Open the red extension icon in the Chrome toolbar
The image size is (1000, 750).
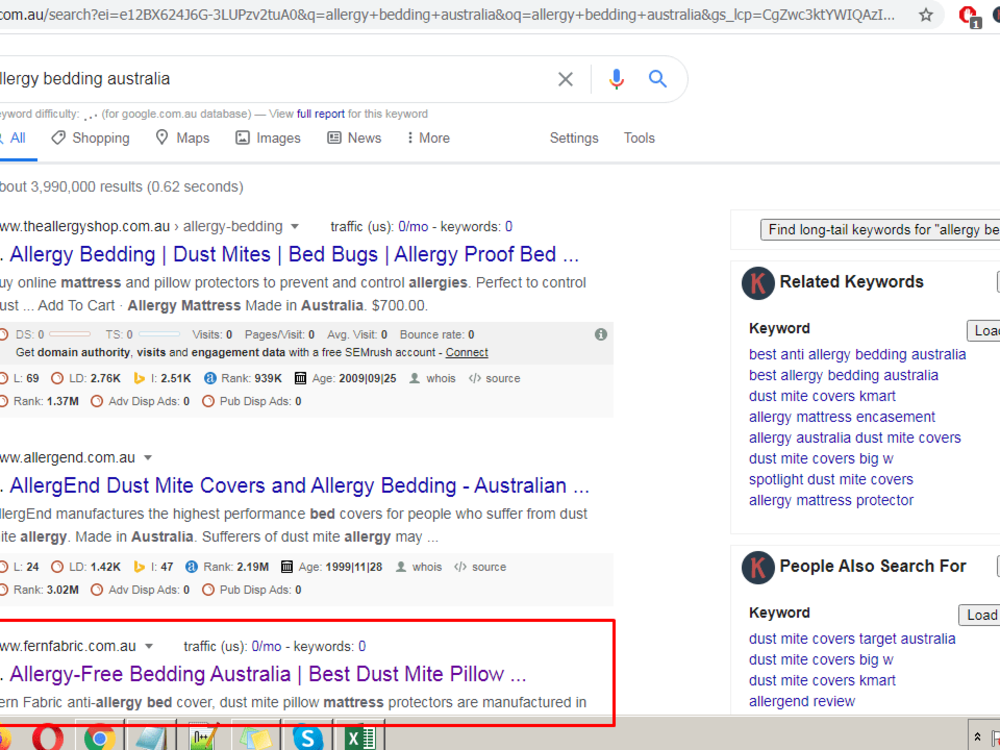click(x=969, y=15)
